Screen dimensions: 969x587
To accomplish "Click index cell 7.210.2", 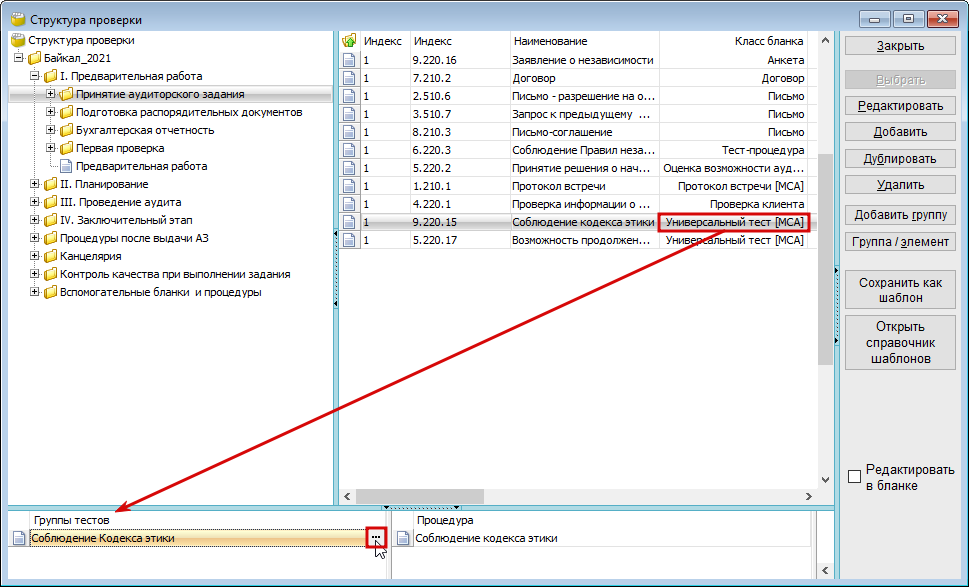I will (x=460, y=78).
